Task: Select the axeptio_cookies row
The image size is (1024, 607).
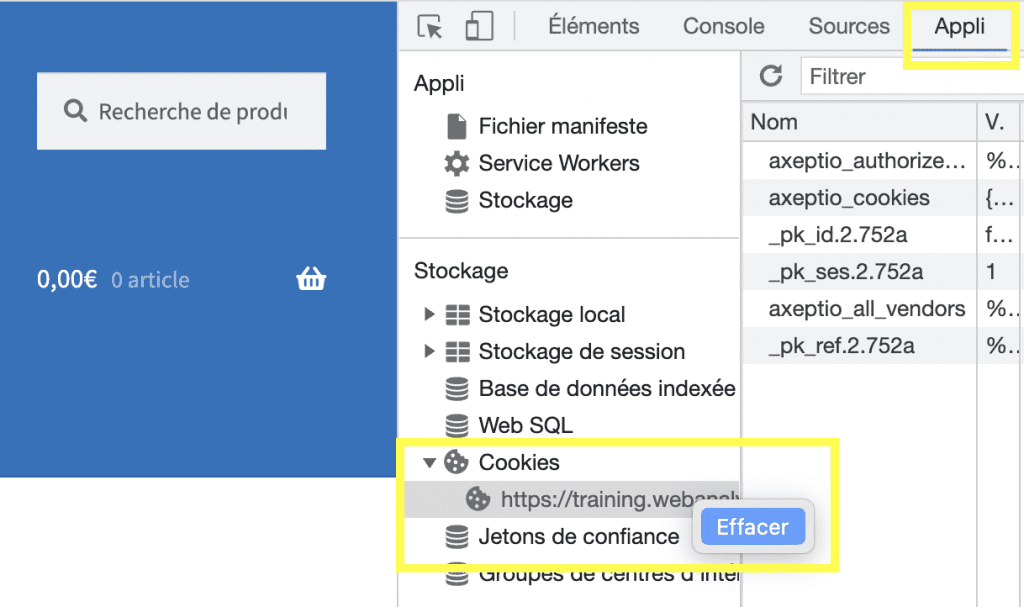Action: click(x=848, y=198)
